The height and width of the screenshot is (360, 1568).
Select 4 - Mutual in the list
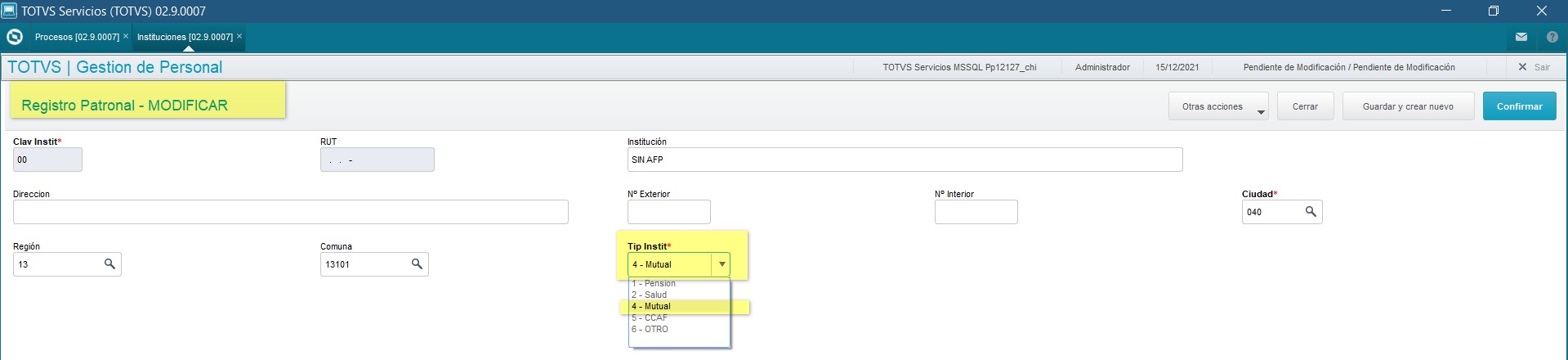[x=678, y=306]
